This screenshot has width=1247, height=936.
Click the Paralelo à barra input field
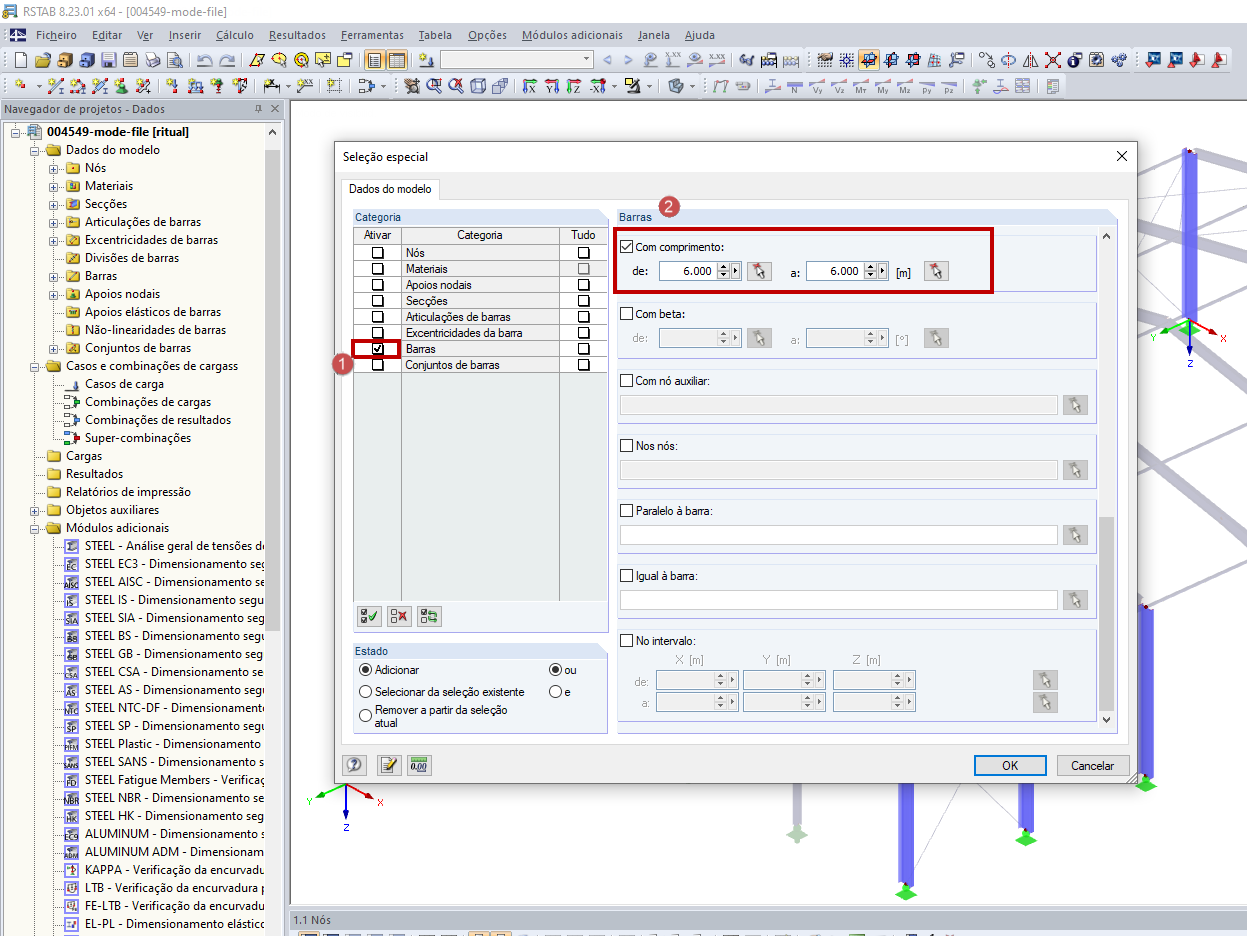tap(838, 535)
